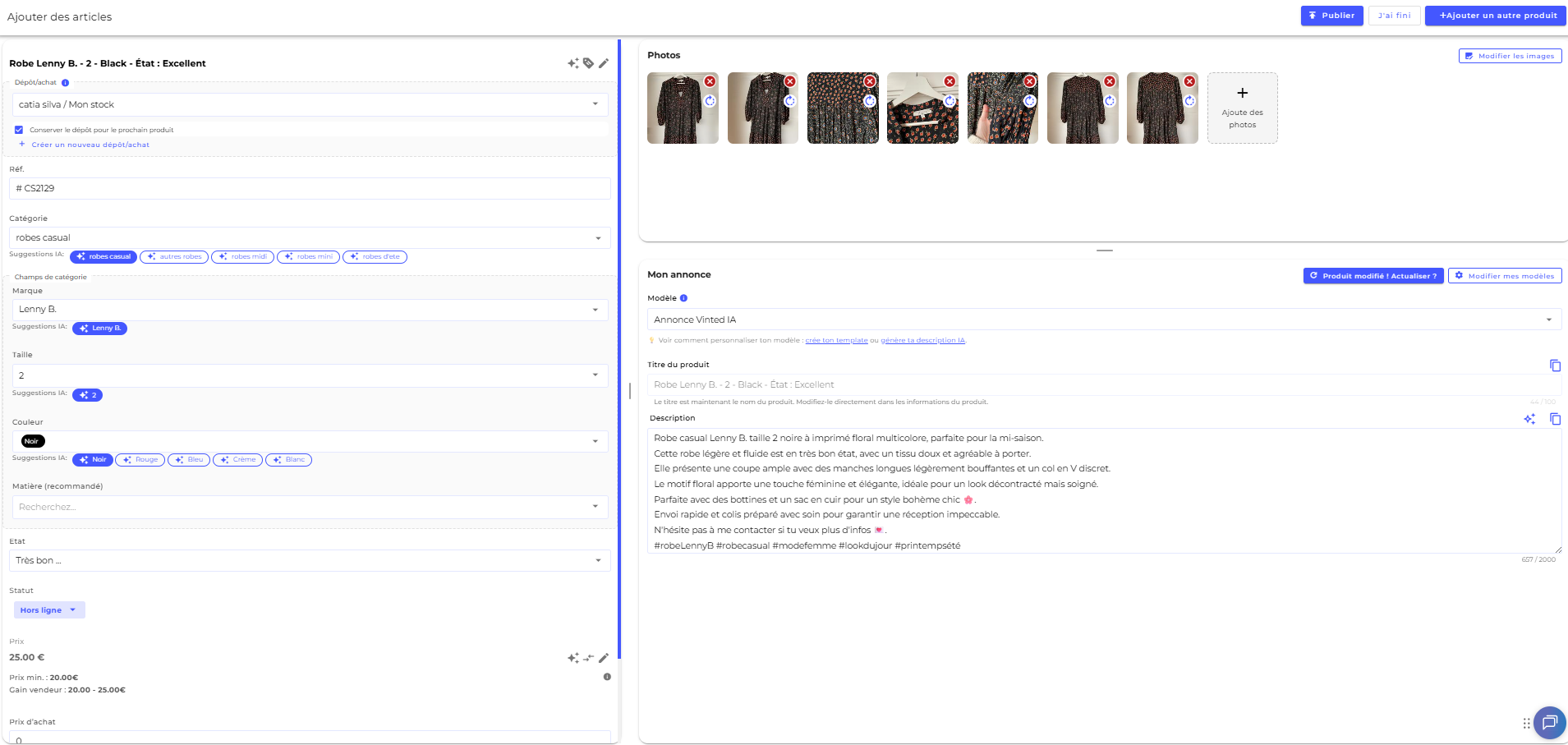Expand the Couleur dropdown
1568x745 pixels.
point(310,441)
